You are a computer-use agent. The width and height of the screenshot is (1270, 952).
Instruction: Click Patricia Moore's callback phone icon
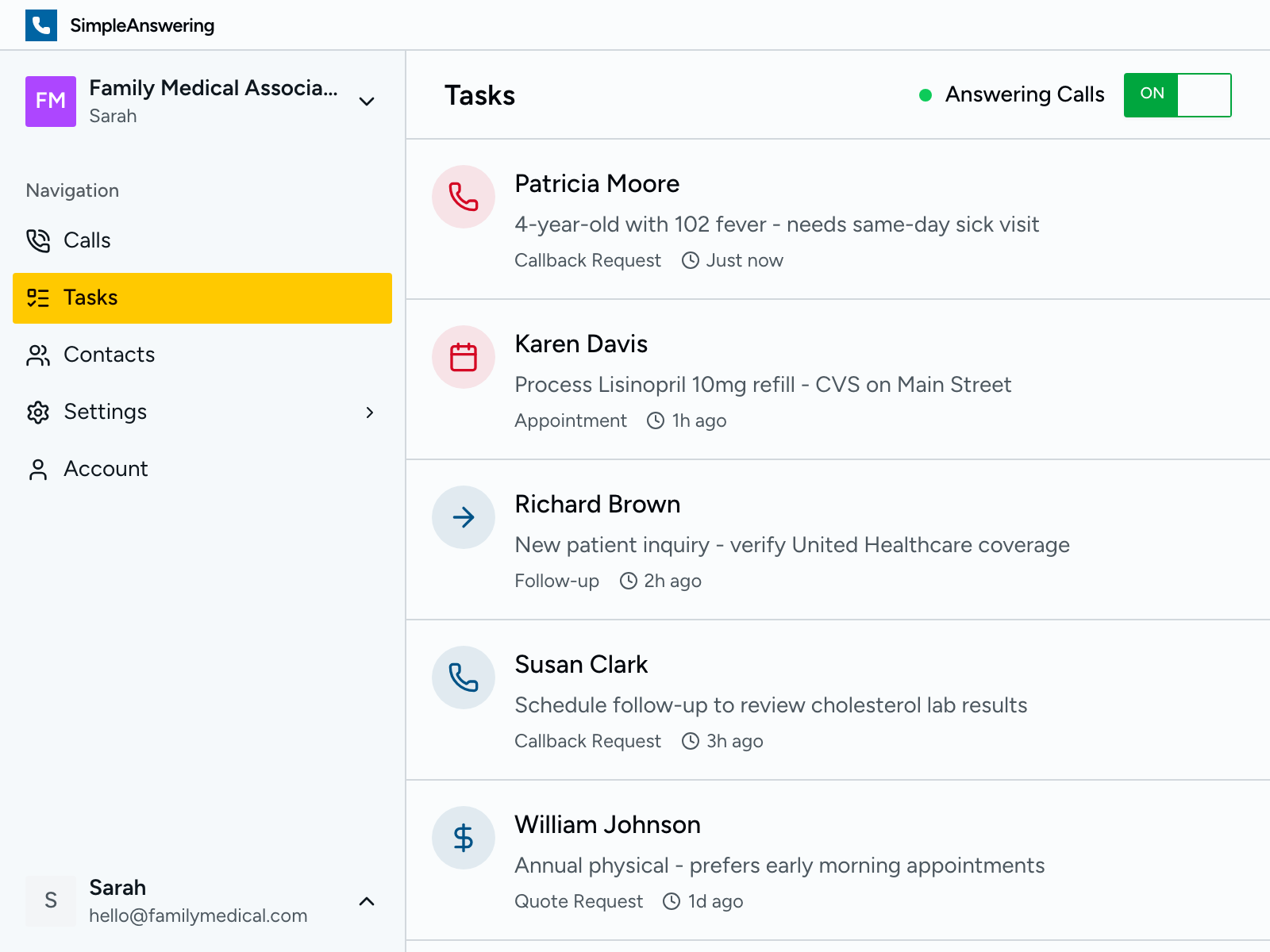coord(463,197)
